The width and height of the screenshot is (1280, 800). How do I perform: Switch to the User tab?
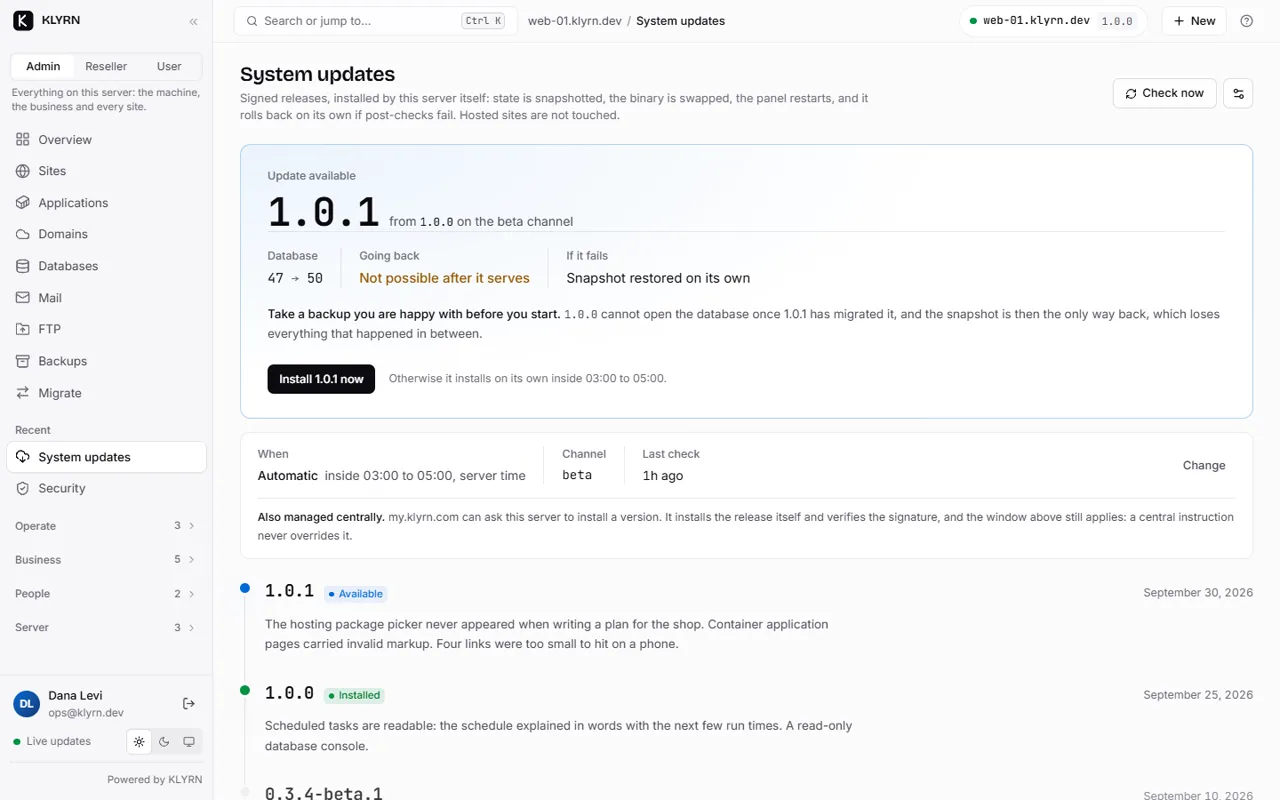(169, 66)
